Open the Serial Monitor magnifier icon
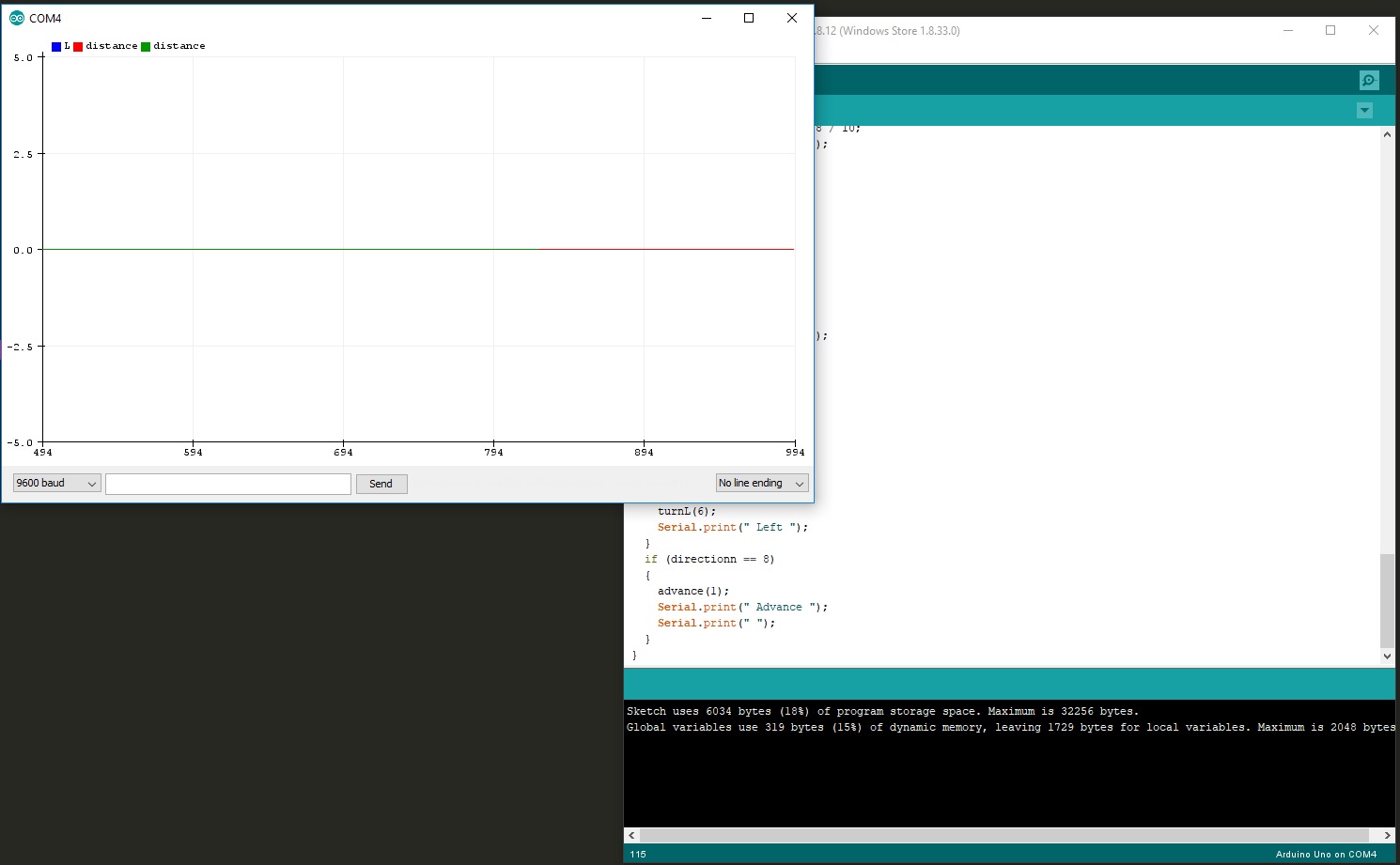Image resolution: width=1400 pixels, height=865 pixels. 1369,81
